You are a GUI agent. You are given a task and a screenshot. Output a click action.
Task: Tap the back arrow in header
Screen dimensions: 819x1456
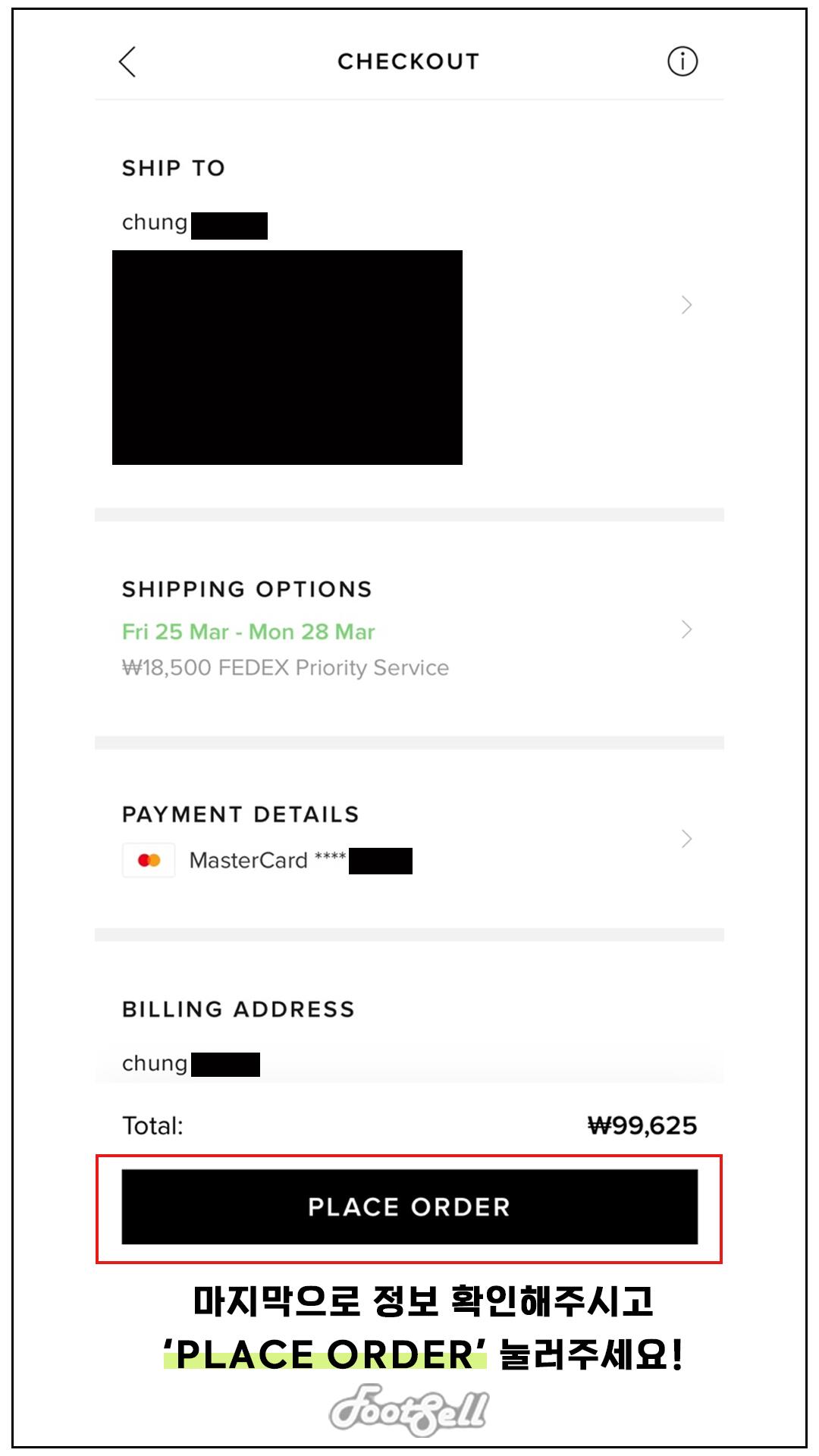127,62
